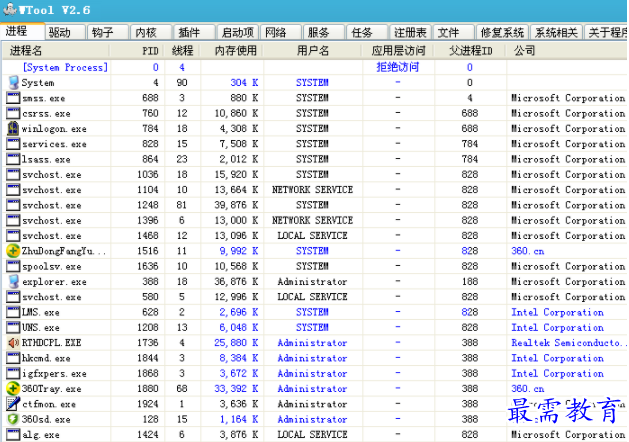The image size is (629, 442).
Task: Click the 360Tray.exe process icon
Action: point(13,388)
